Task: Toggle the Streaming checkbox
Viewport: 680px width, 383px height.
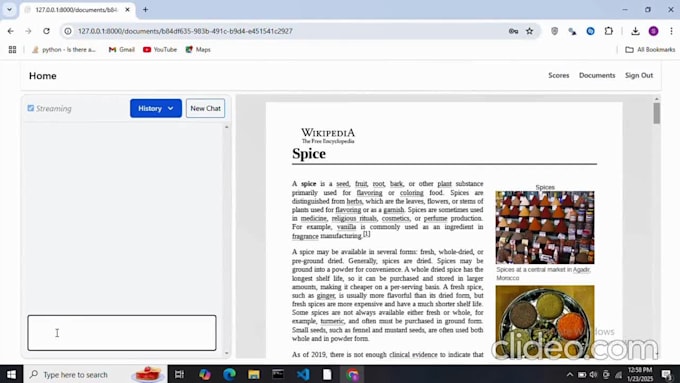Action: click(x=31, y=108)
